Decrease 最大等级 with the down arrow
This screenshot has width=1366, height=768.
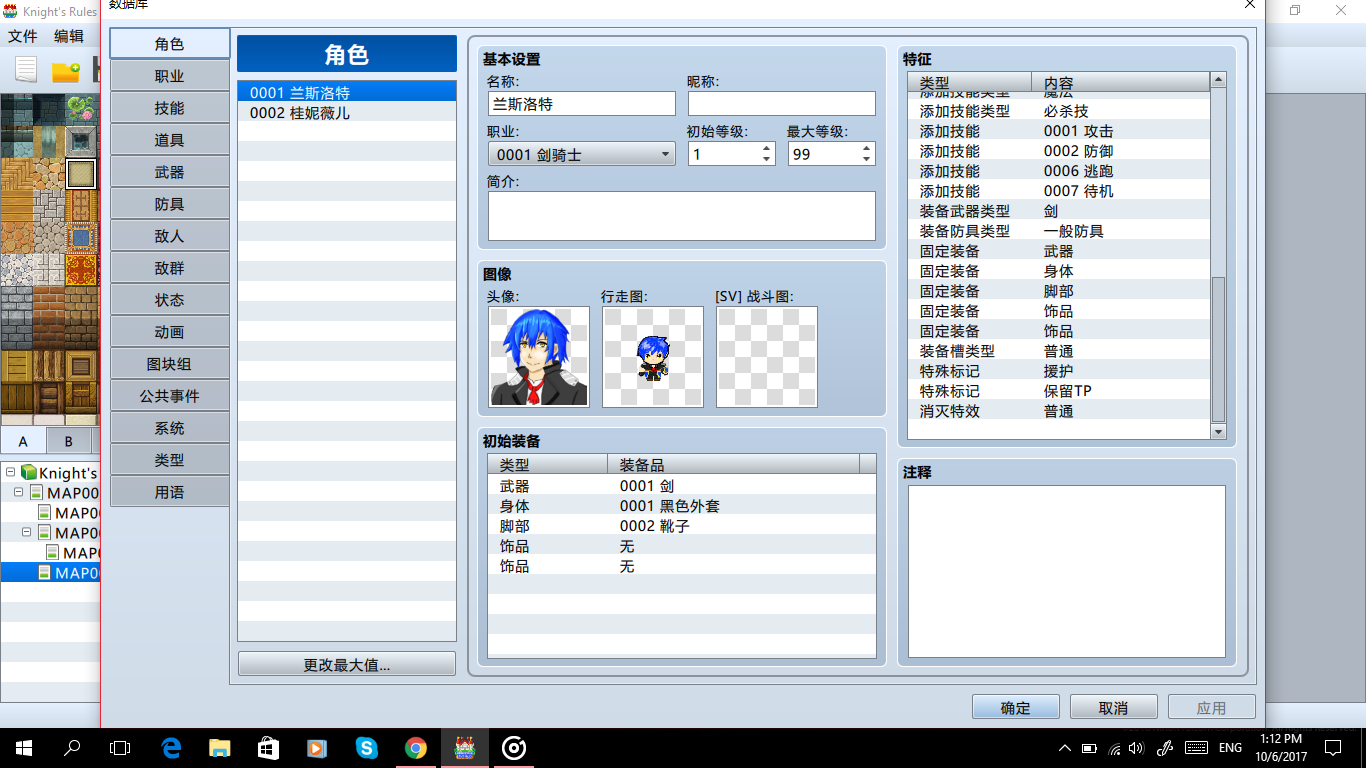click(x=866, y=160)
